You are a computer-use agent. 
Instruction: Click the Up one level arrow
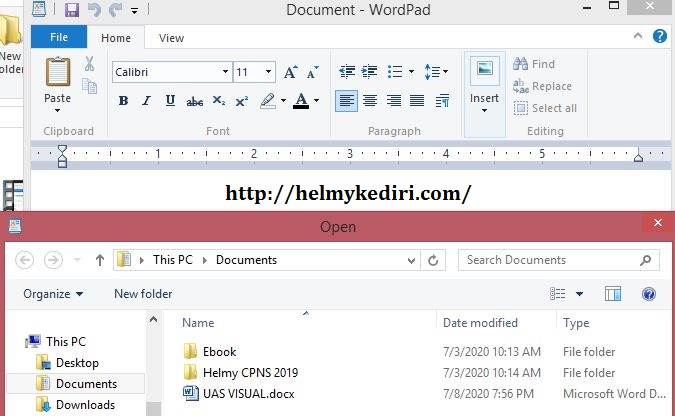click(x=100, y=260)
